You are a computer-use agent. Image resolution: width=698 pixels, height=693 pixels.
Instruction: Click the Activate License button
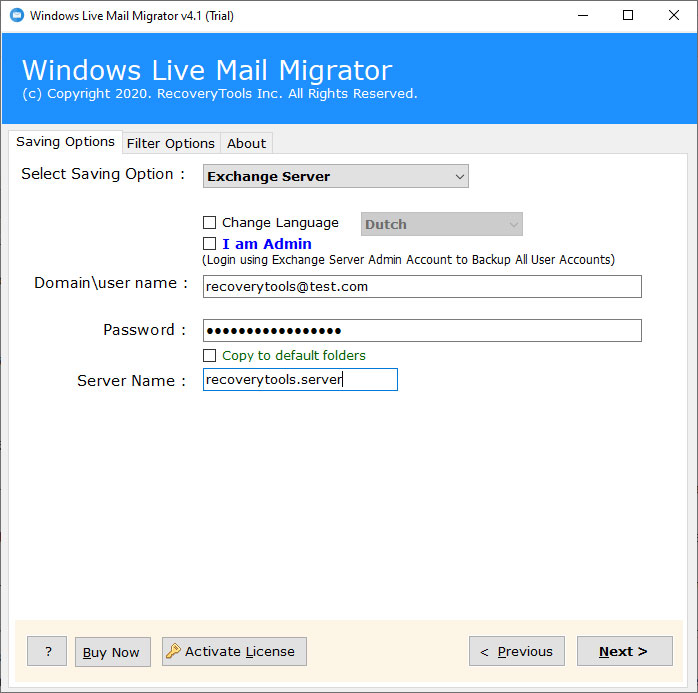[x=234, y=651]
